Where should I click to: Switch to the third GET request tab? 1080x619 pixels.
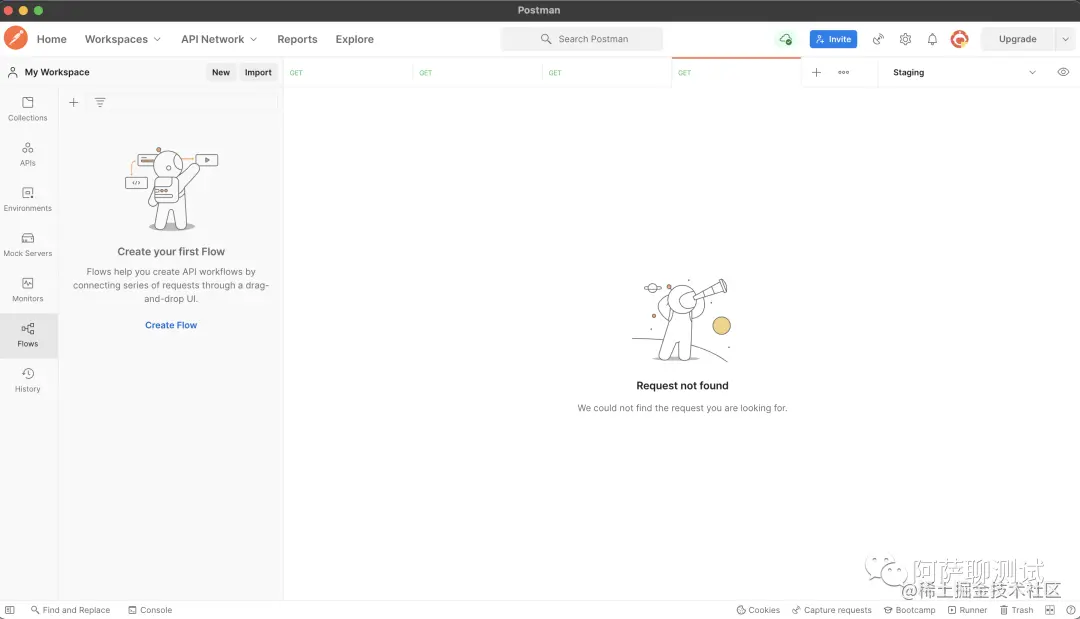607,72
